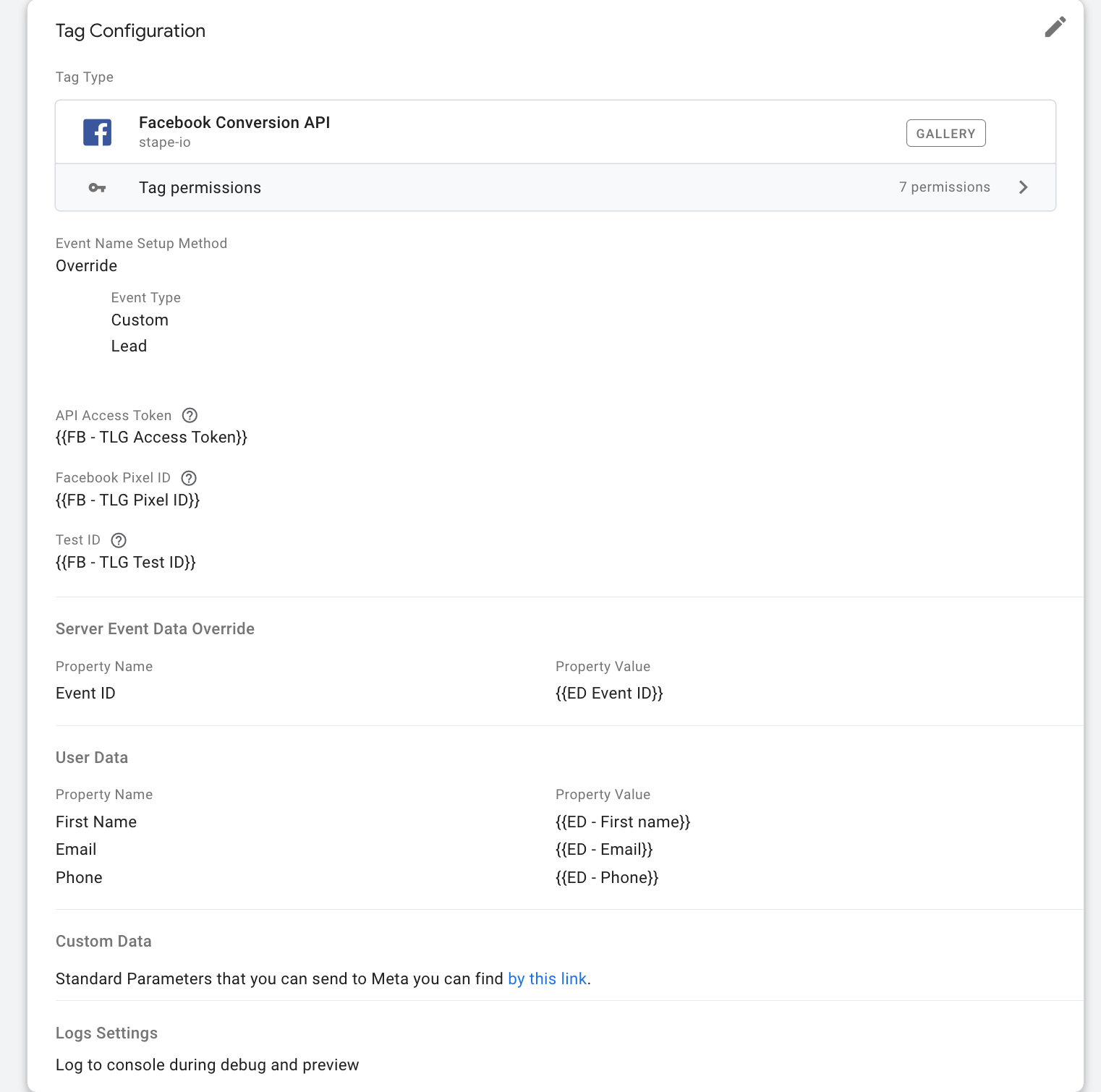
Task: Click the Tag Configuration heading
Action: tap(130, 30)
